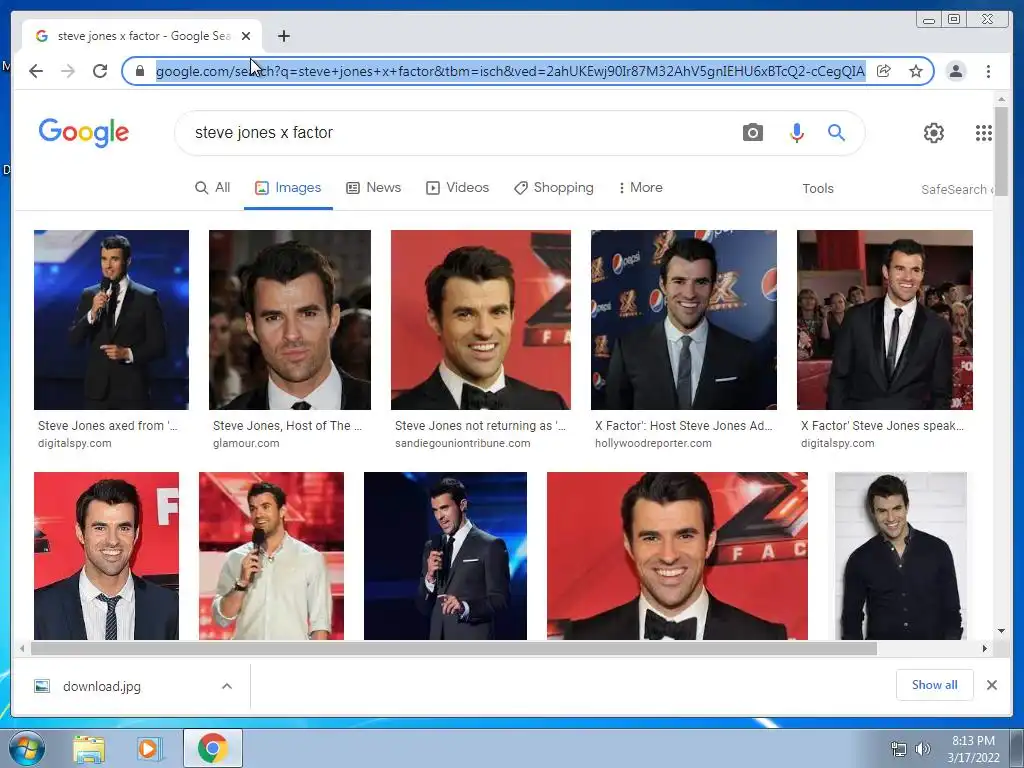Go to the Google logo homepage

[84, 133]
